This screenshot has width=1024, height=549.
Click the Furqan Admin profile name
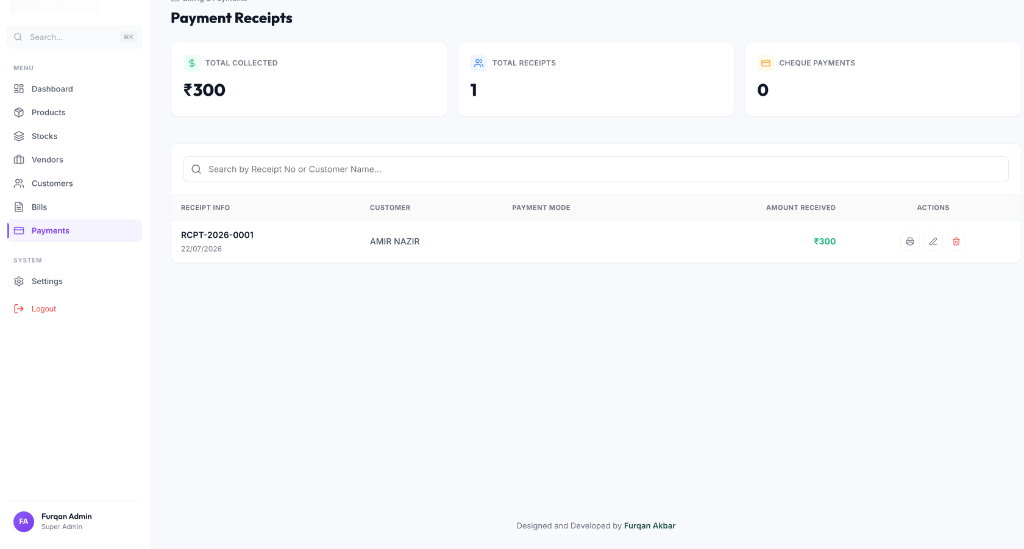pyautogui.click(x=67, y=516)
